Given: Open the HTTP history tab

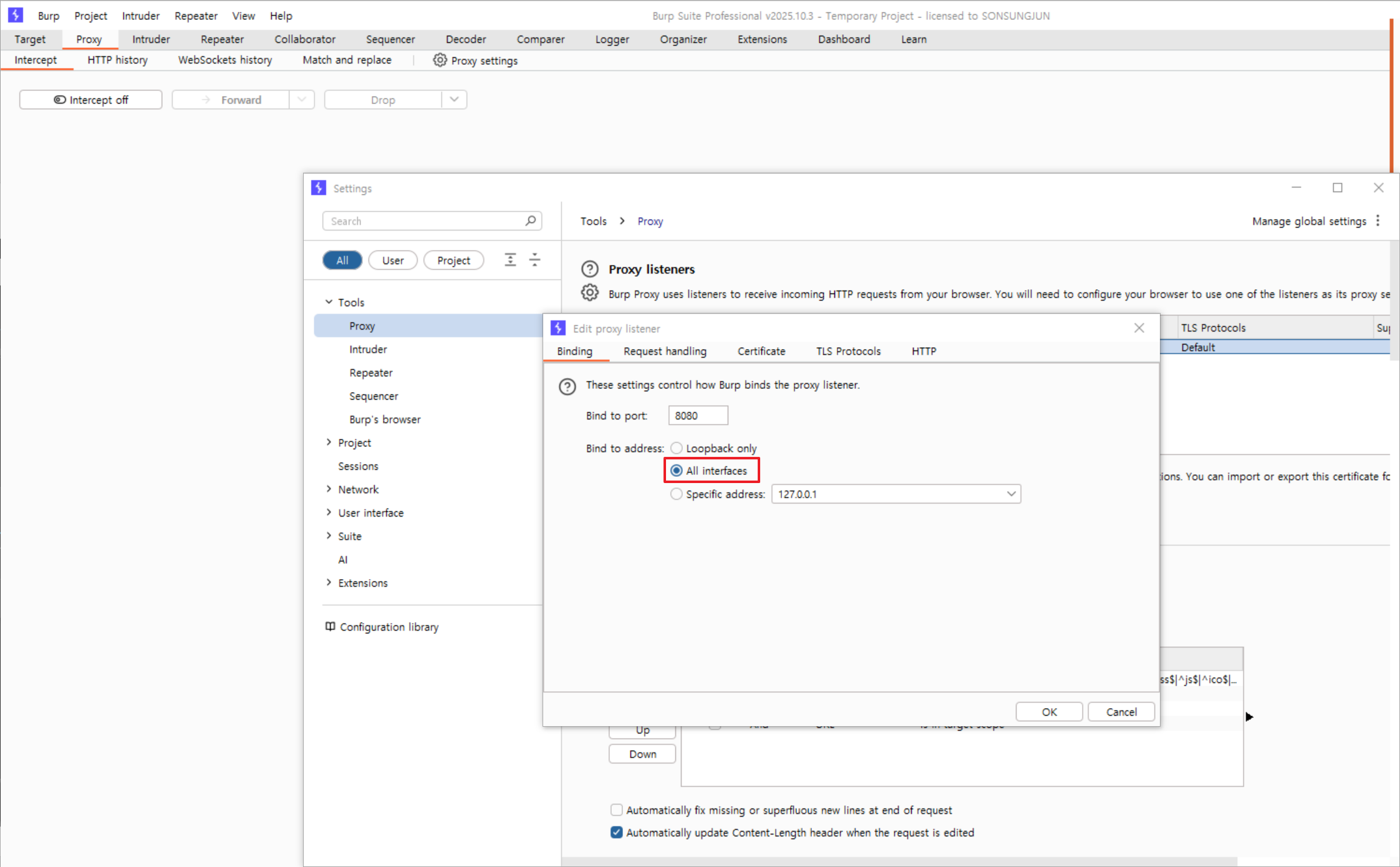Looking at the screenshot, I should 117,60.
